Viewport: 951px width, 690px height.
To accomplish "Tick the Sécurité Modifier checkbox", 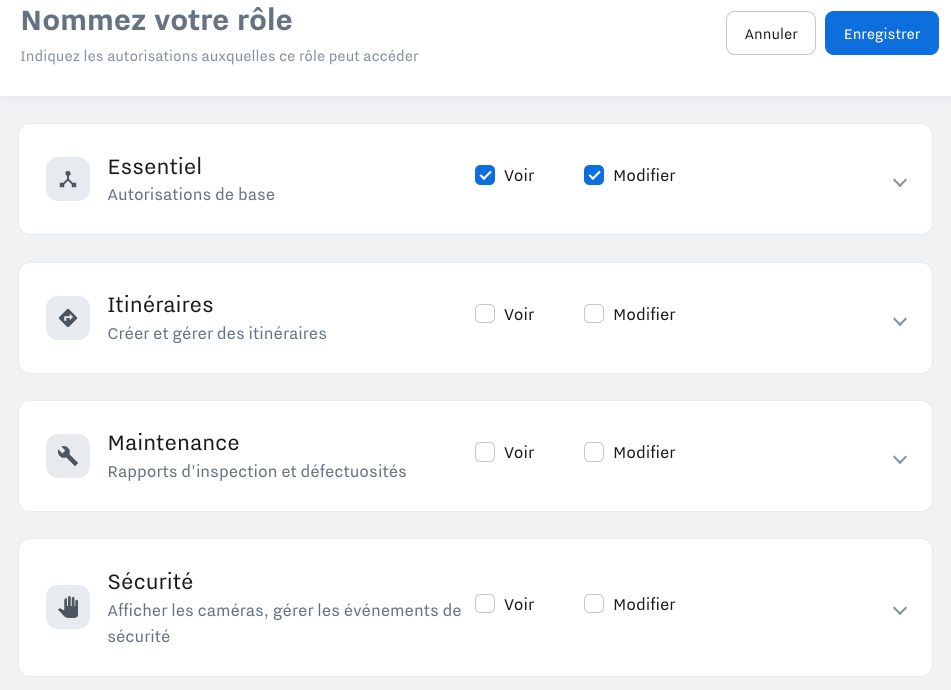I will point(594,604).
